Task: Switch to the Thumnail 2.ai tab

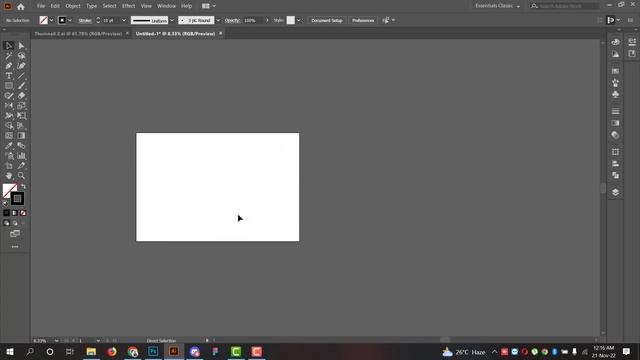Action: (78, 33)
